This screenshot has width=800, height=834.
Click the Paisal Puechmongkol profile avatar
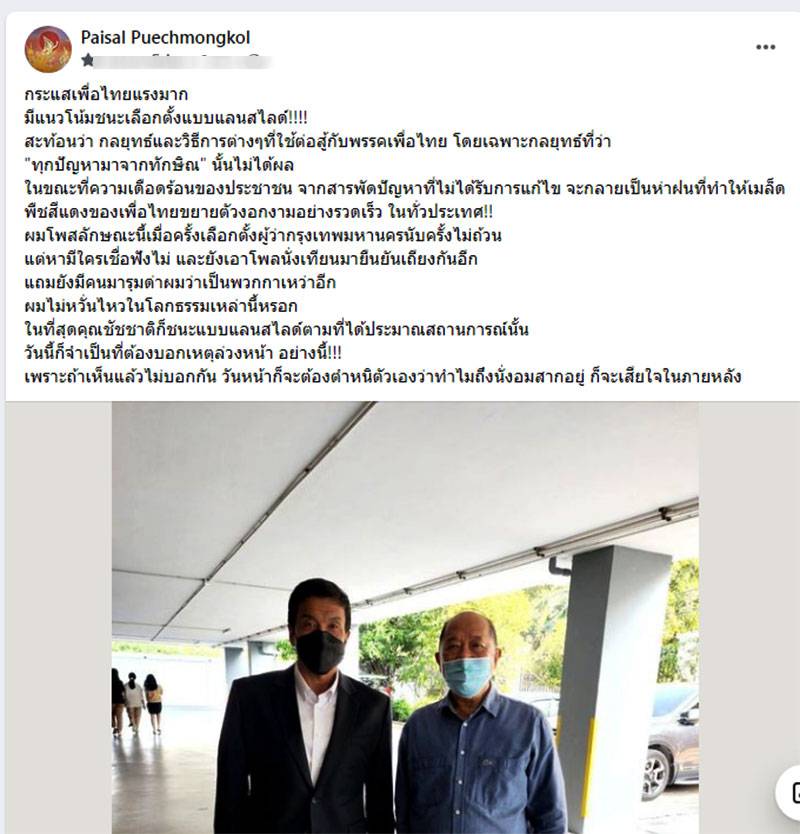pos(48,49)
